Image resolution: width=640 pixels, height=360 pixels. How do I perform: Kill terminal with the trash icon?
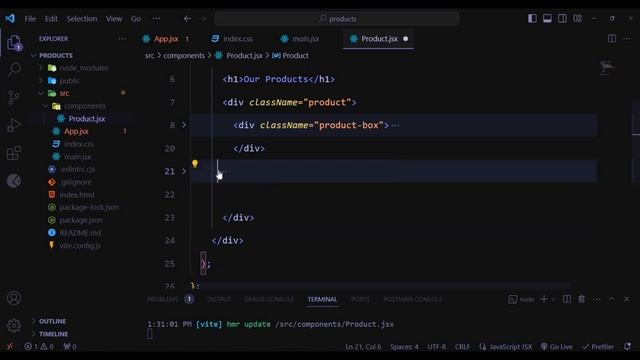click(x=582, y=299)
